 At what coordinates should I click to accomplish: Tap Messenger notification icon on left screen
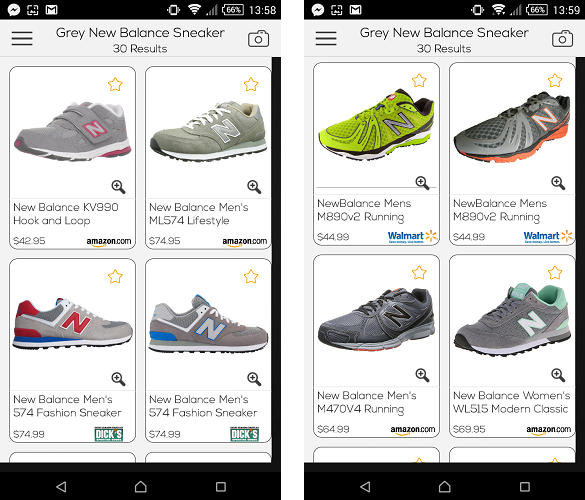tap(14, 10)
